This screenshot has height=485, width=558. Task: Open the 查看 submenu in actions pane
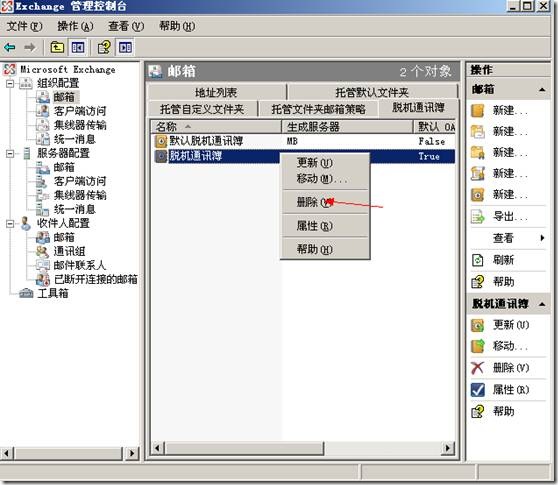508,238
